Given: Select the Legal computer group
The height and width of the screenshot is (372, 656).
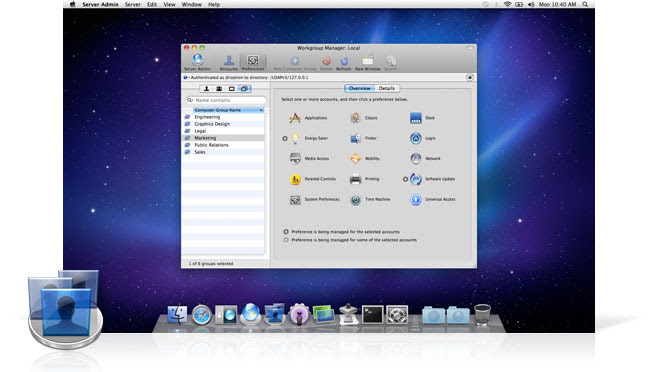Looking at the screenshot, I should pos(224,131).
